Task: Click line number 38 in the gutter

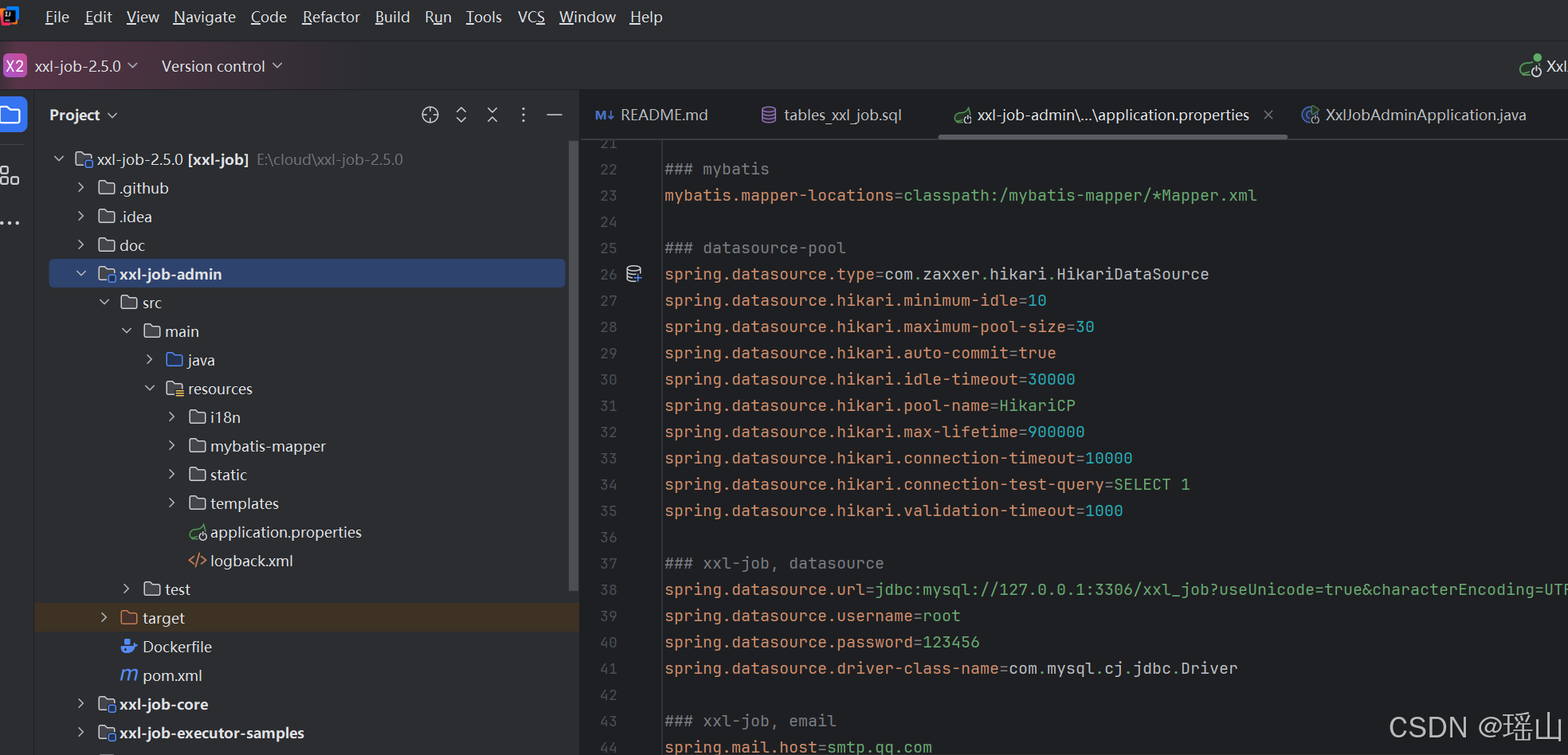Action: 609,590
